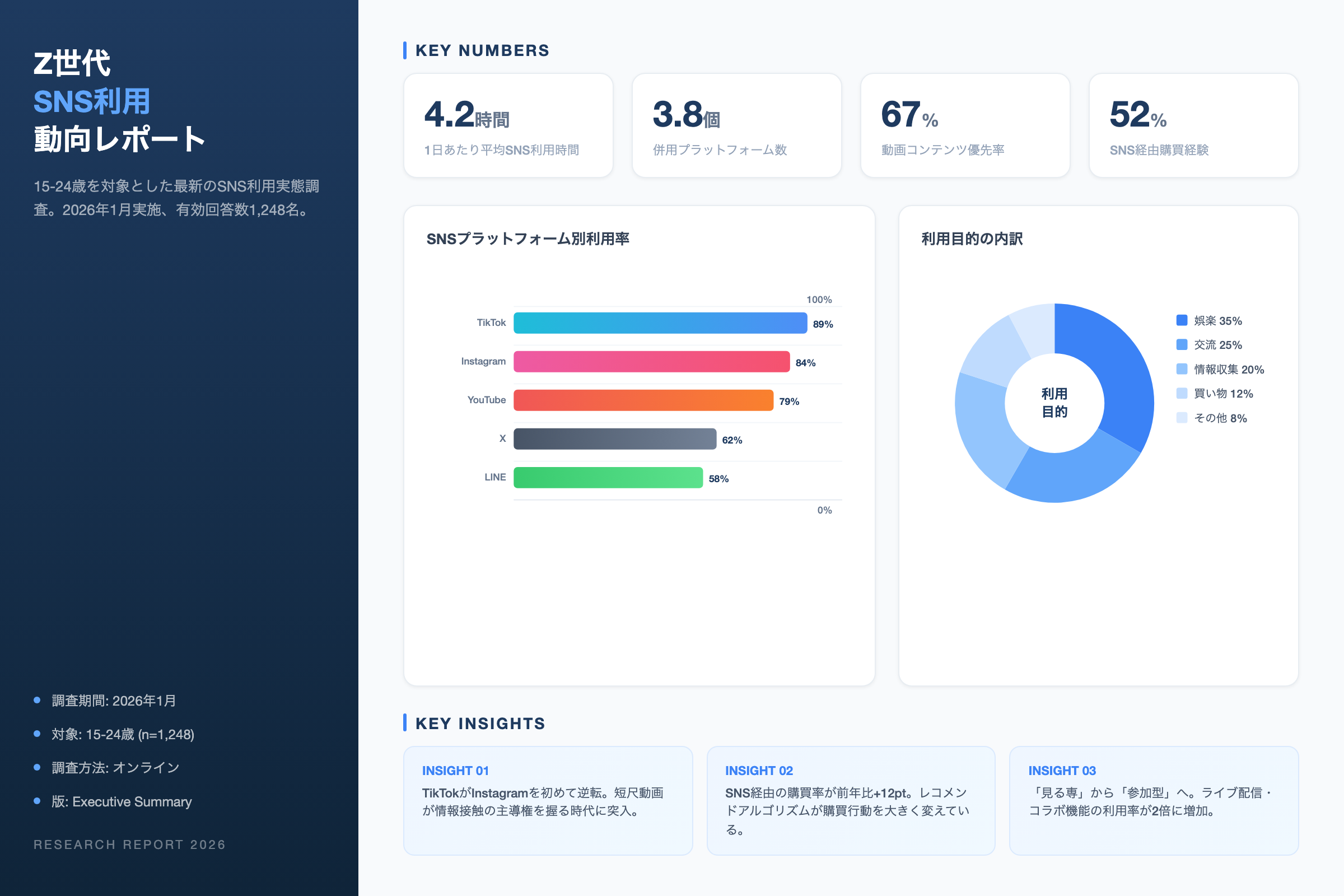
Task: Select the 買い物 12% legend marker
Action: 1182,394
